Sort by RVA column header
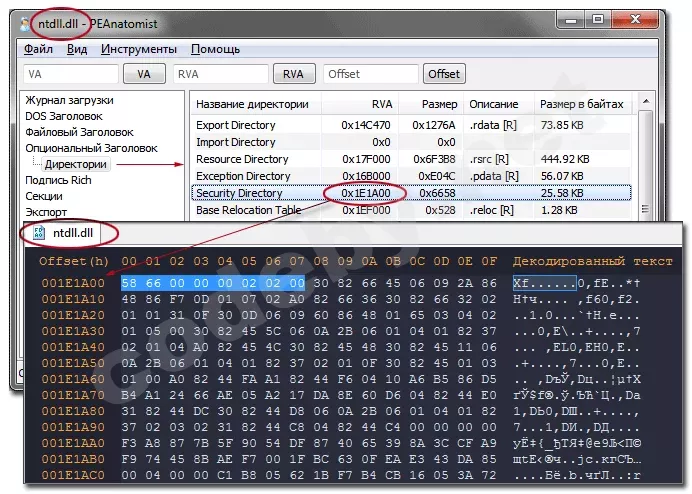This screenshot has width=692, height=494. tap(360, 104)
